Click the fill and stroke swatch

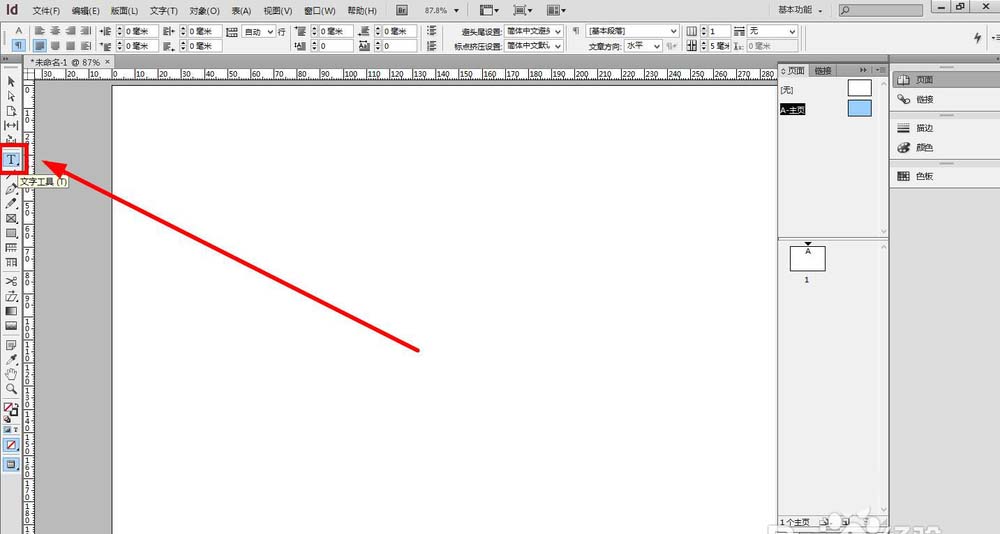[x=11, y=410]
